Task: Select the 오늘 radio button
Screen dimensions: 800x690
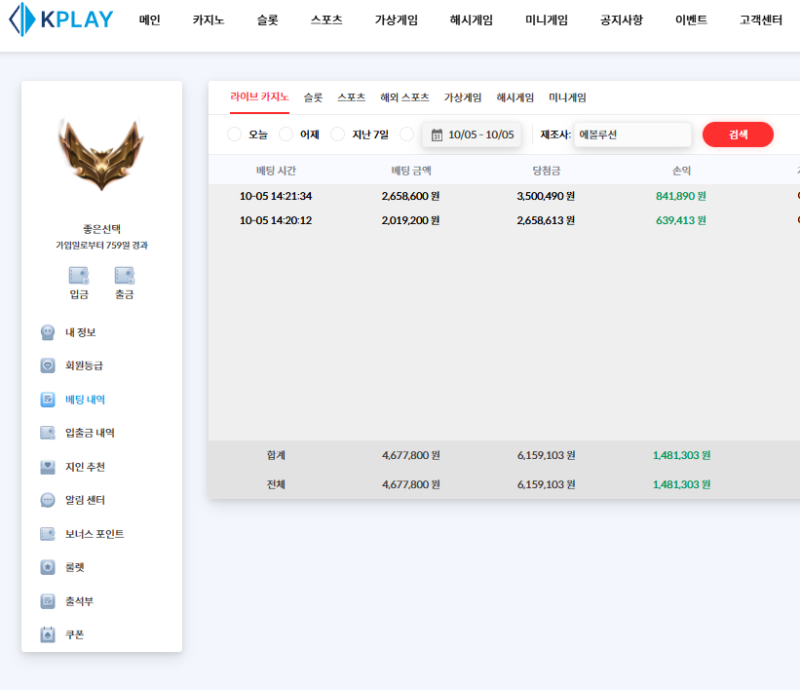Action: [235, 134]
